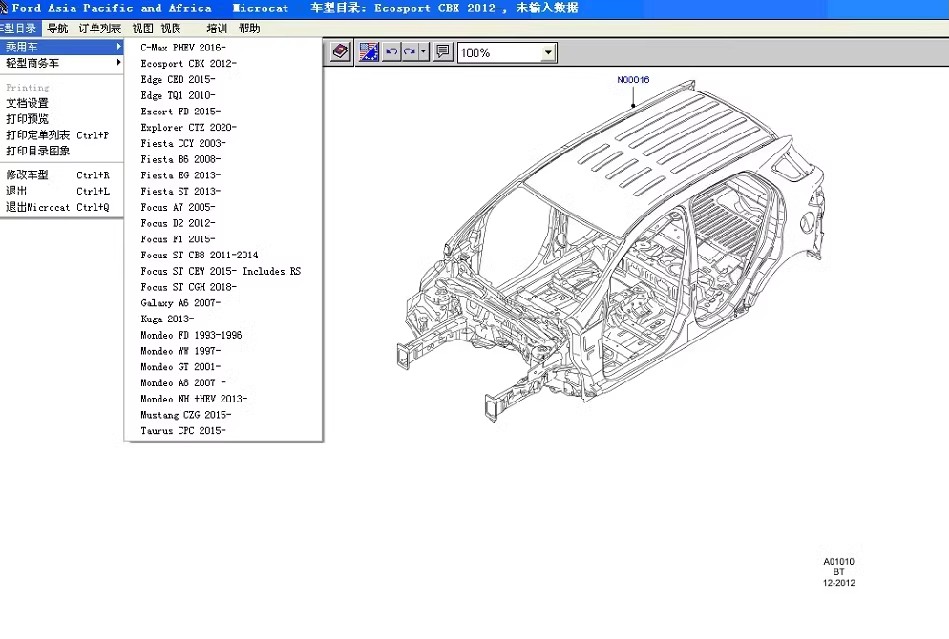Select Focus D2 2012- model
This screenshot has width=949, height=639.
223,223
